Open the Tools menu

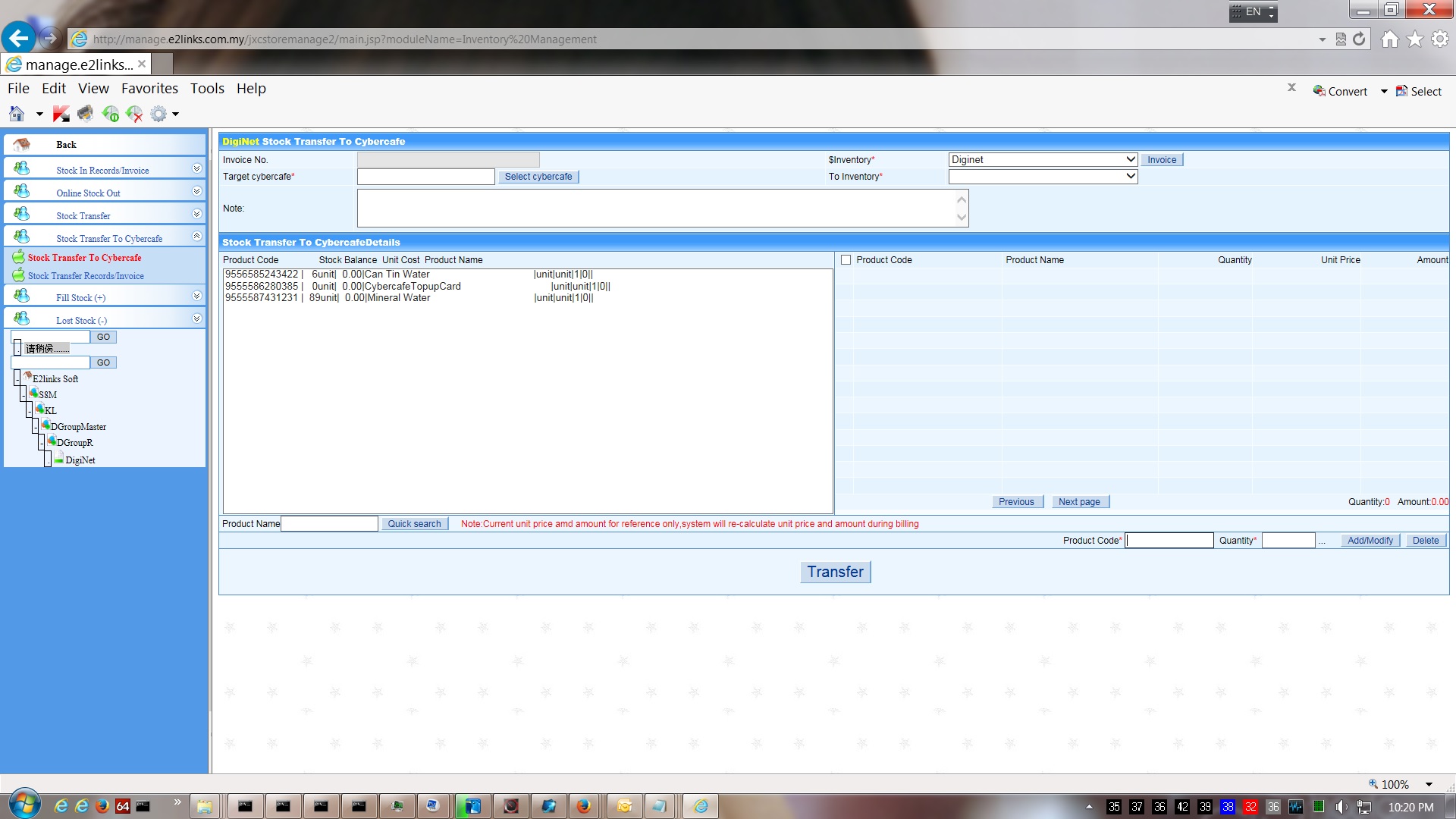point(207,89)
